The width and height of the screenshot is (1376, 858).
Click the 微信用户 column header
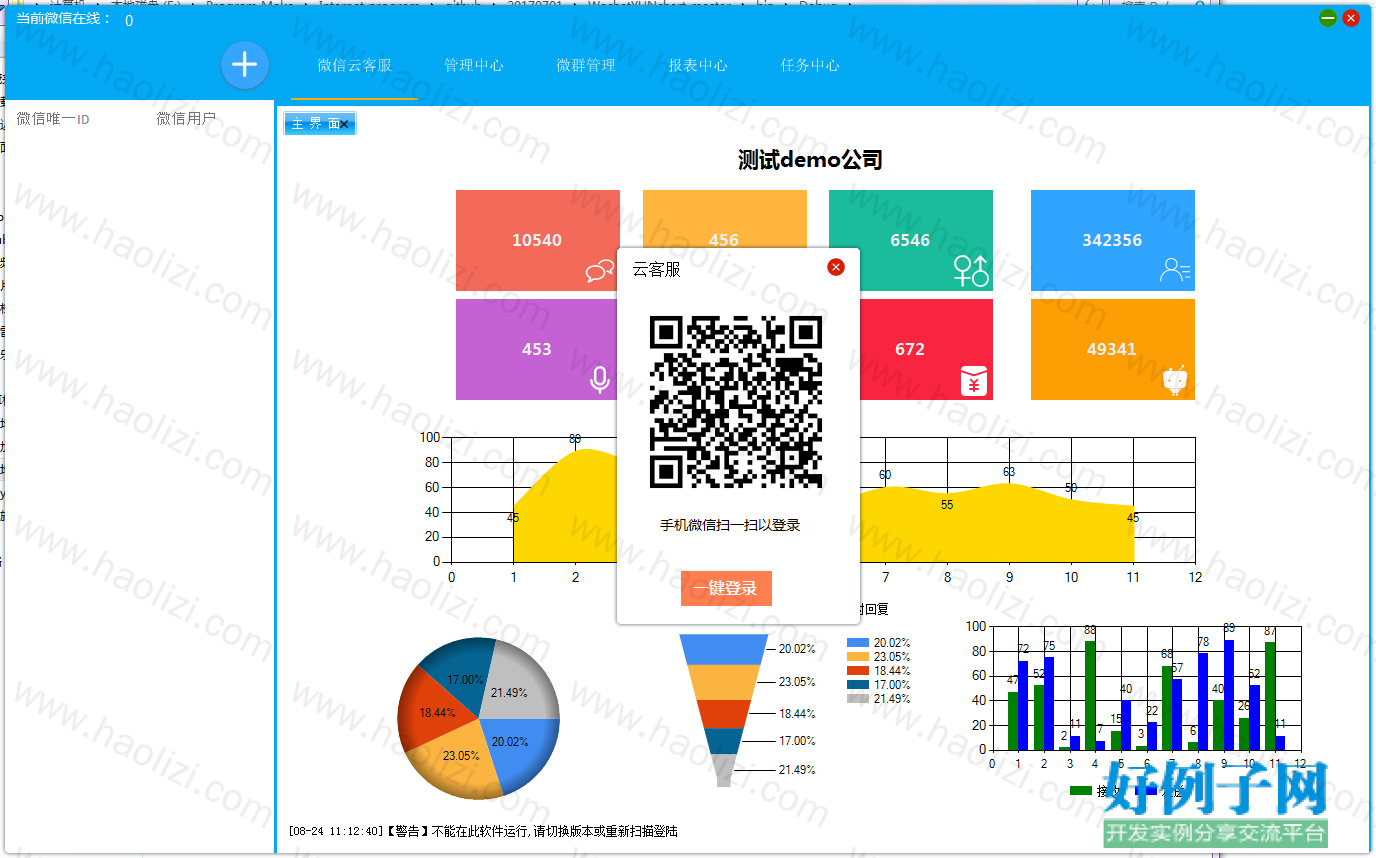click(x=186, y=119)
